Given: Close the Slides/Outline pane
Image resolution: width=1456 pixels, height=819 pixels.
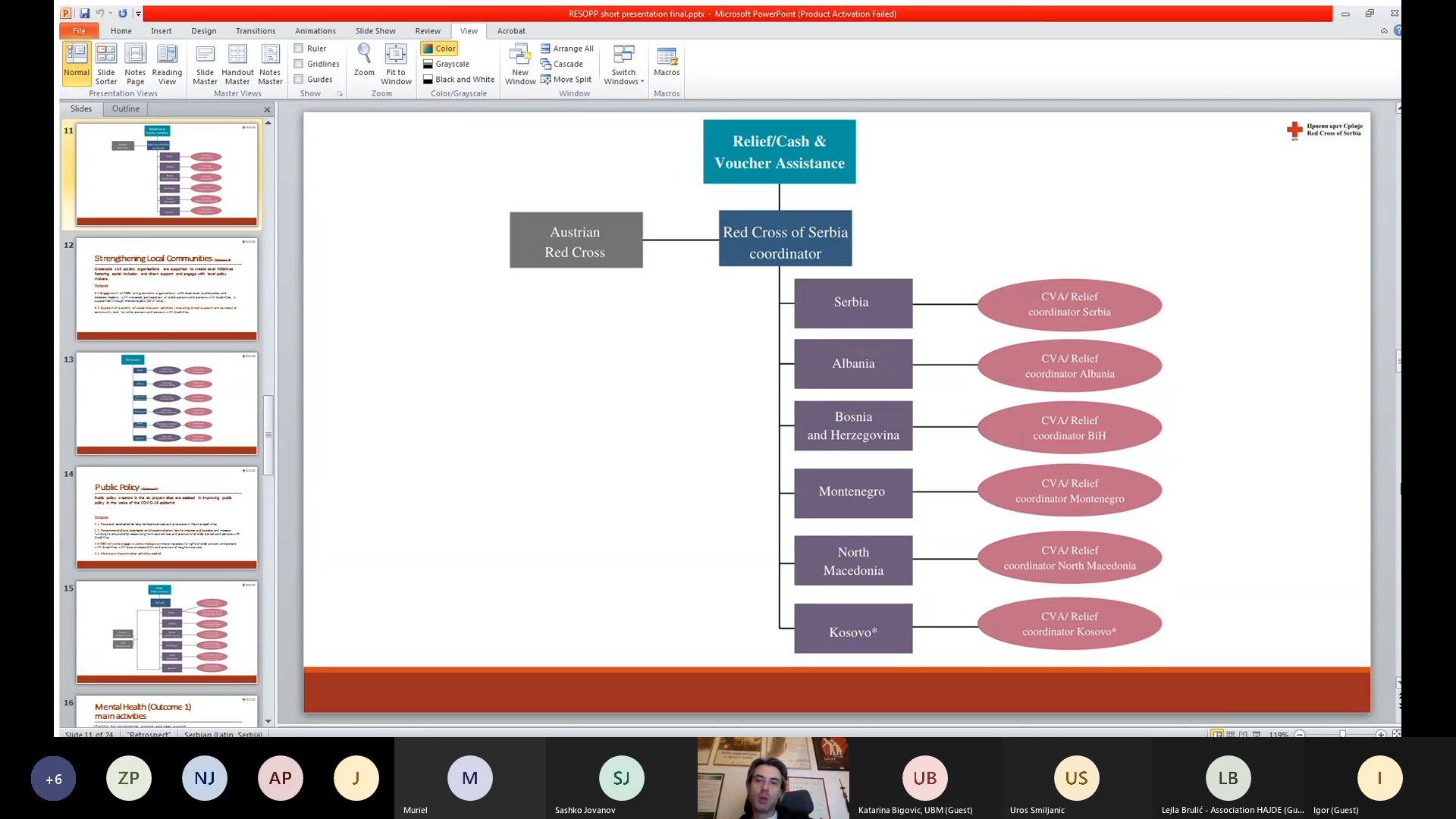Looking at the screenshot, I should (x=267, y=110).
